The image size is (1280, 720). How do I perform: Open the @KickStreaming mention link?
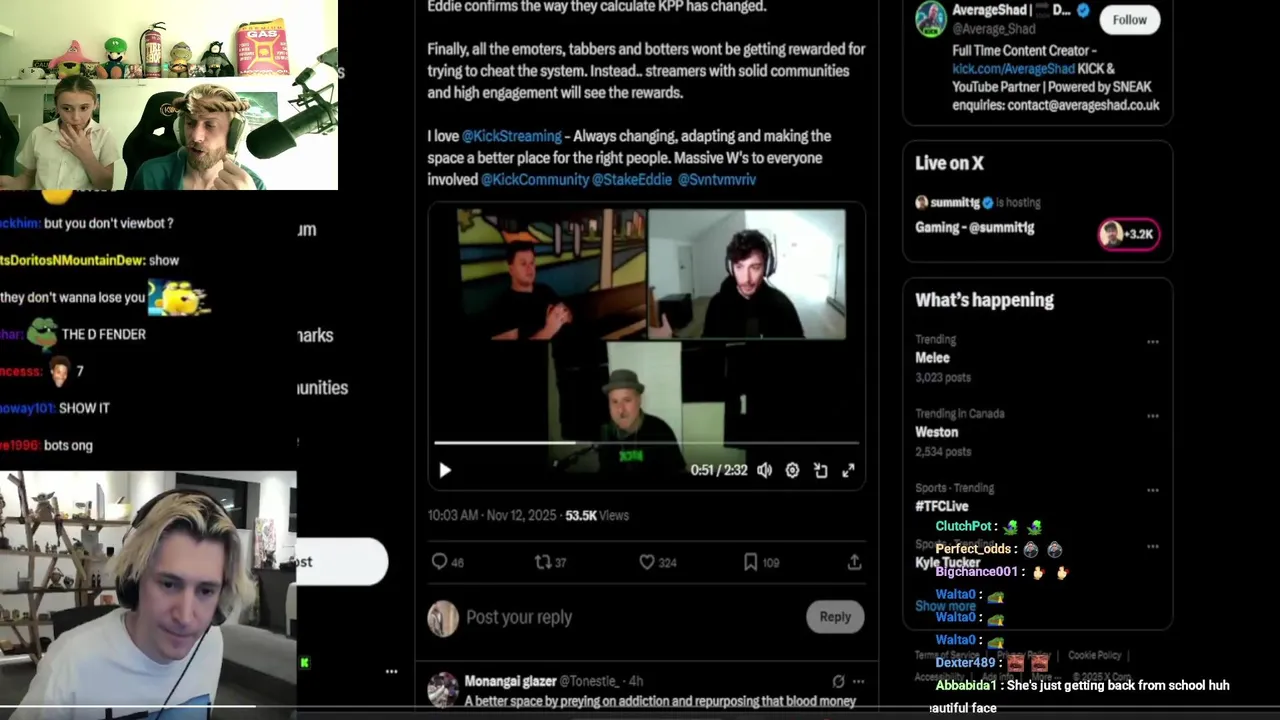[511, 136]
